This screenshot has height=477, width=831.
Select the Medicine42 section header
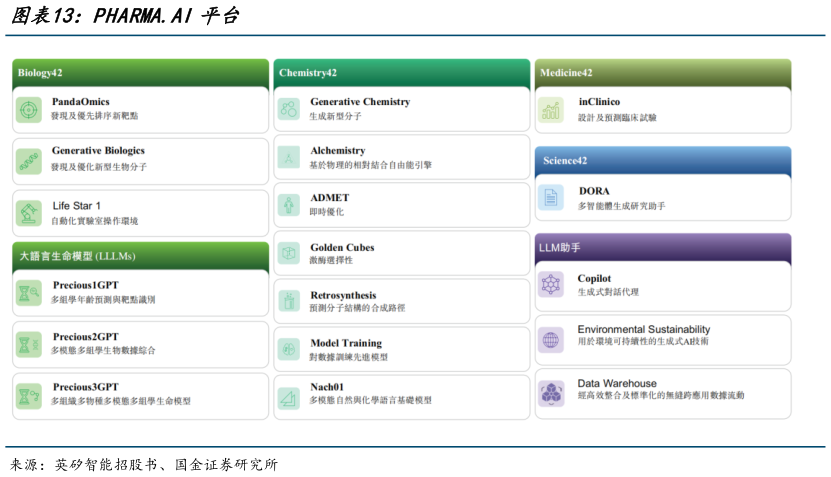pyautogui.click(x=663, y=73)
